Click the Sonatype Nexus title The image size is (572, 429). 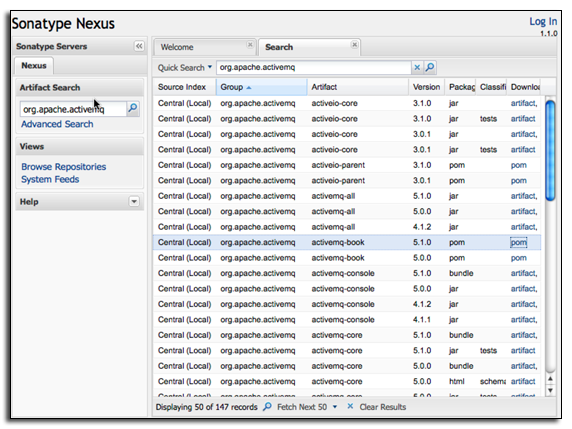pyautogui.click(x=63, y=24)
